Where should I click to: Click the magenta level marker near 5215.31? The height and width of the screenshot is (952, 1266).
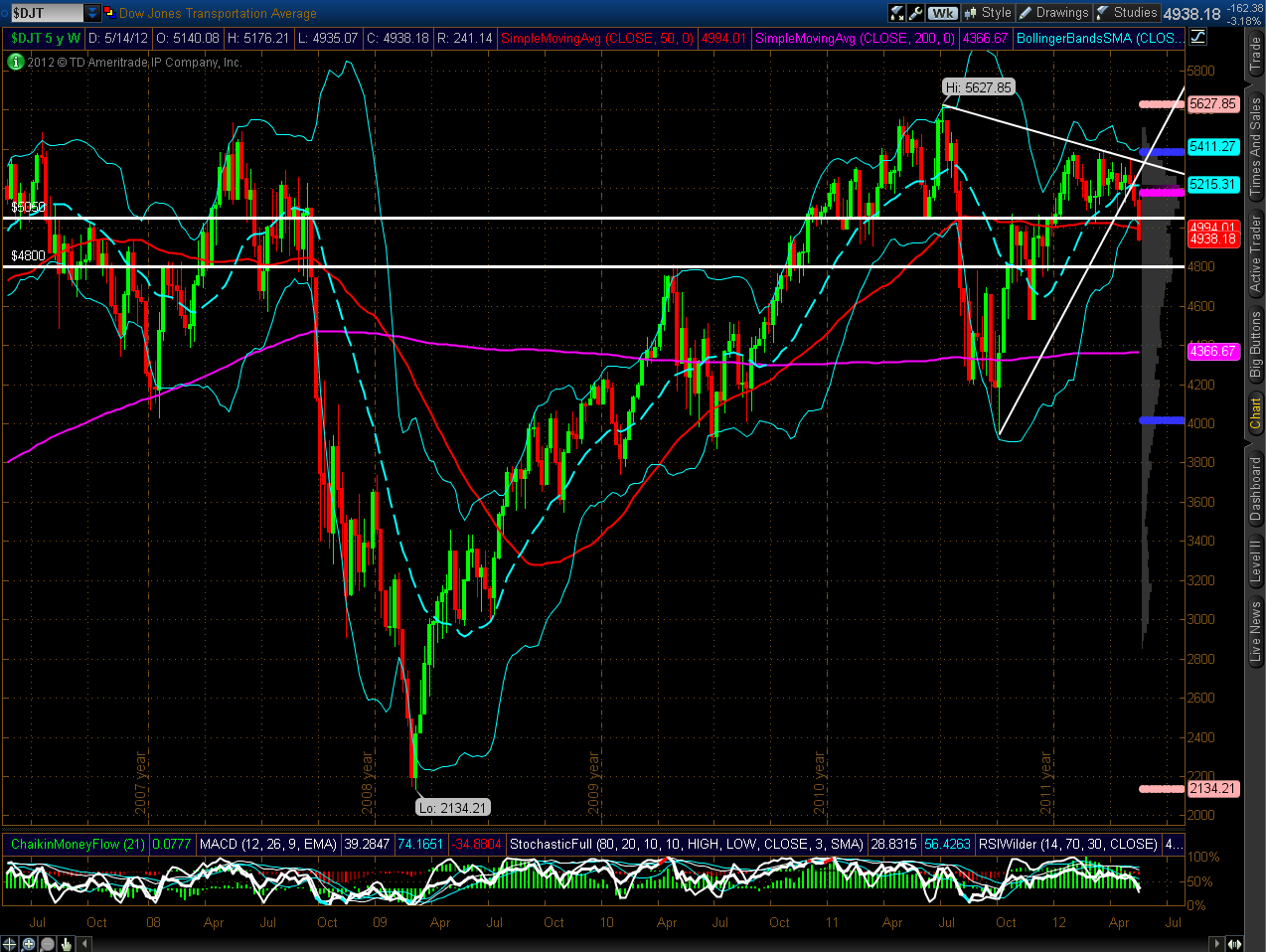pyautogui.click(x=1161, y=192)
